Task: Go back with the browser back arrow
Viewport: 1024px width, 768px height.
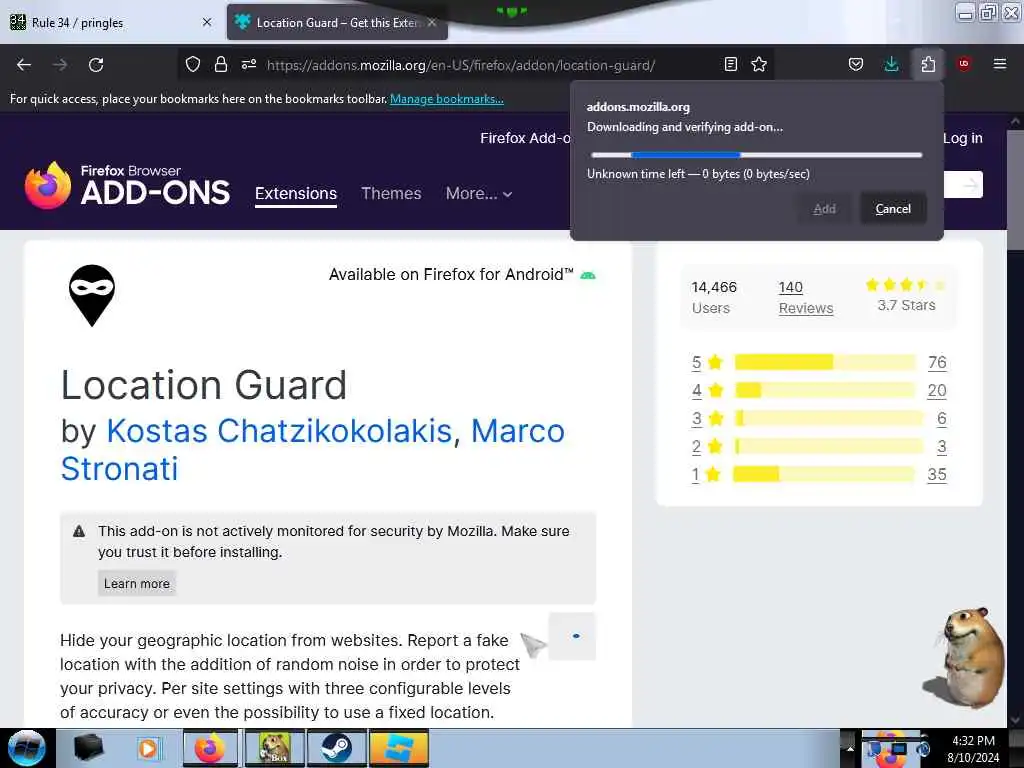Action: tap(24, 65)
